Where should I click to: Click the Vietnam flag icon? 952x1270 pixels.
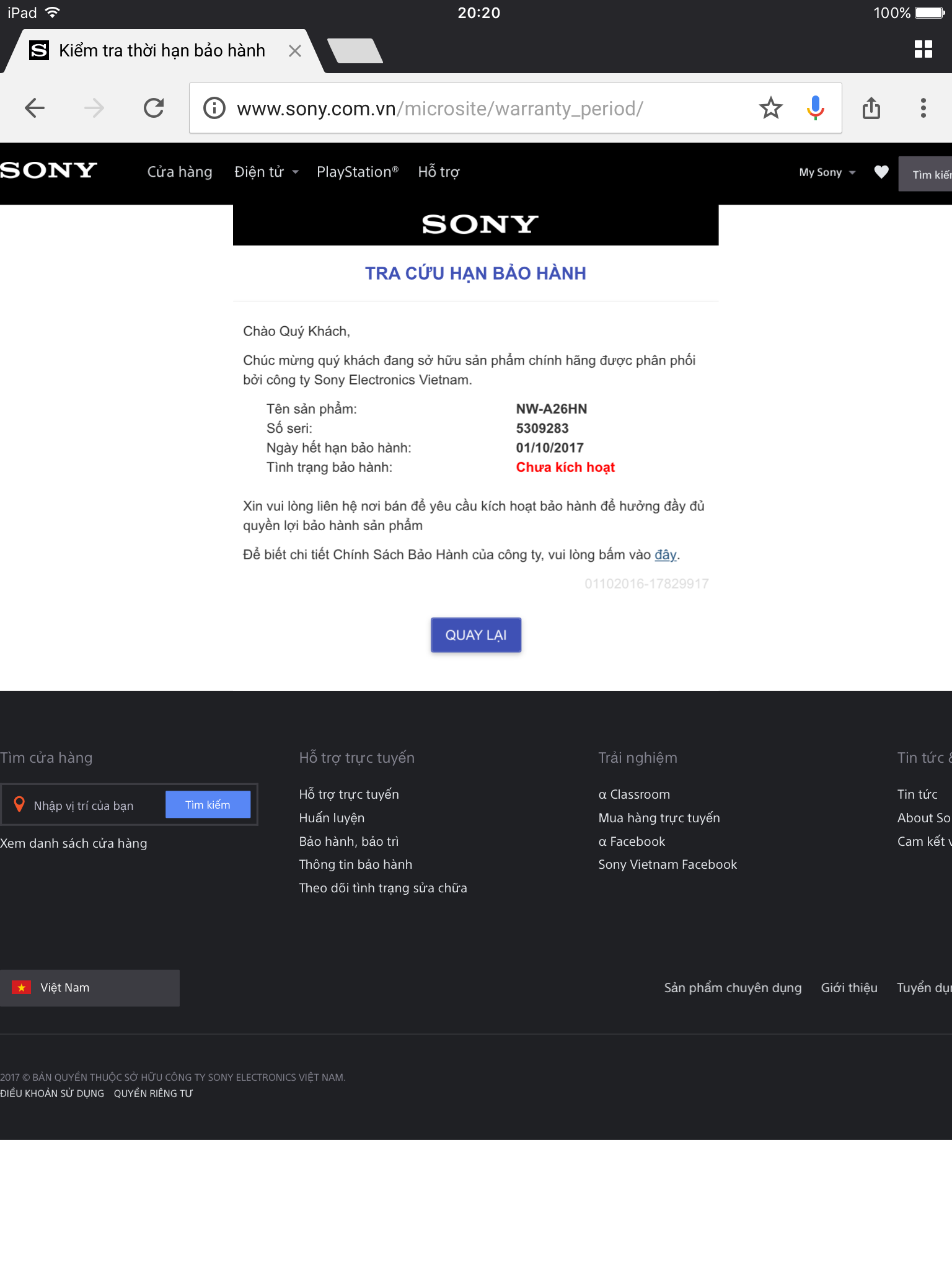tap(22, 987)
